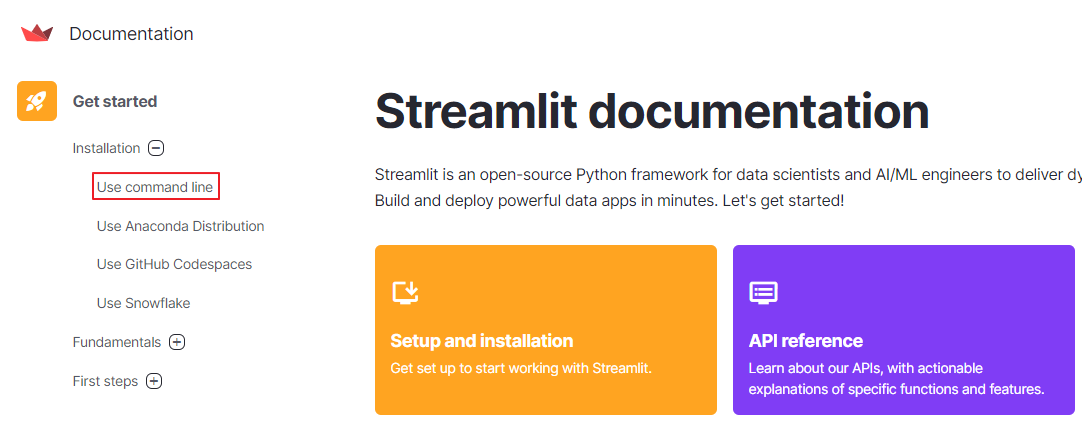Select Use command line page
This screenshot has width=1082, height=421.
pos(155,186)
